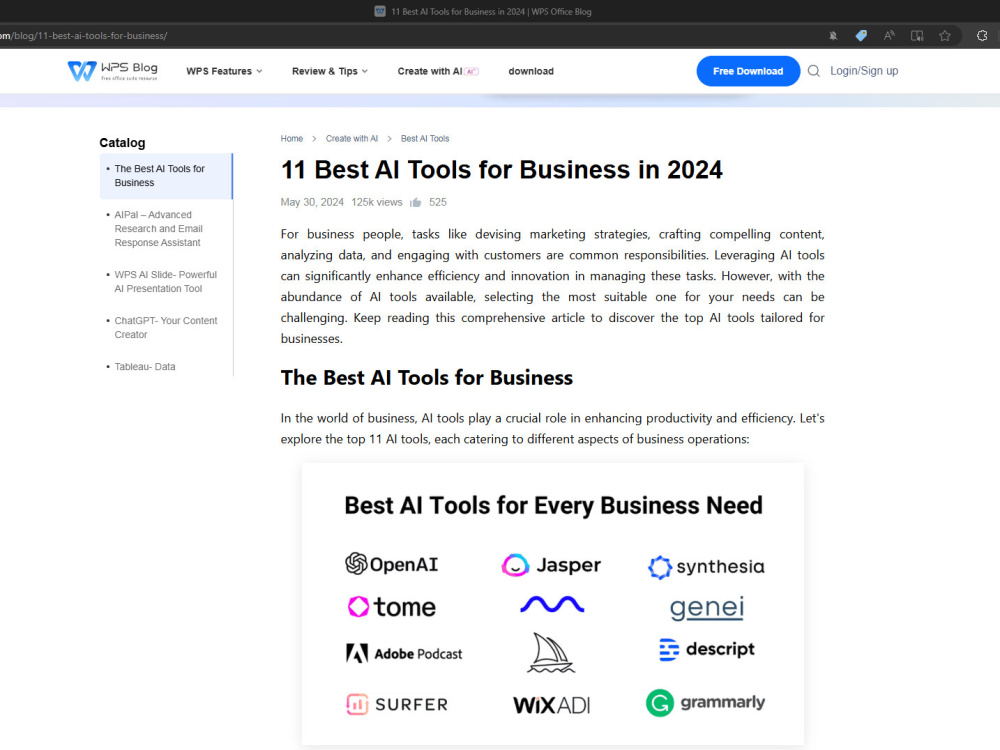
Task: Click Best AI Tools for Every Business Need title
Action: click(x=553, y=505)
